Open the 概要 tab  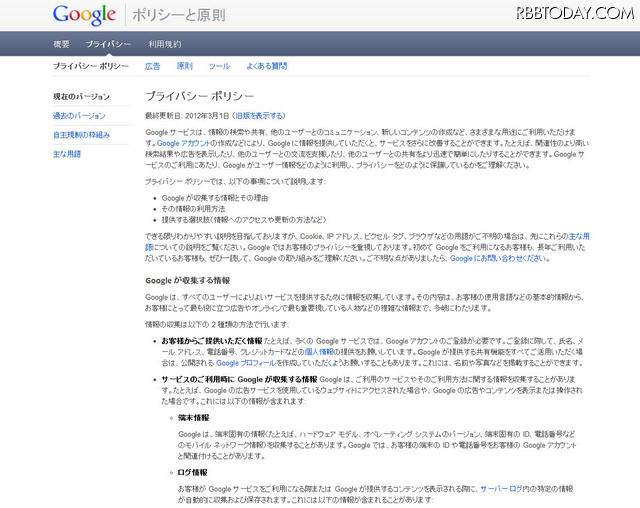pos(61,44)
